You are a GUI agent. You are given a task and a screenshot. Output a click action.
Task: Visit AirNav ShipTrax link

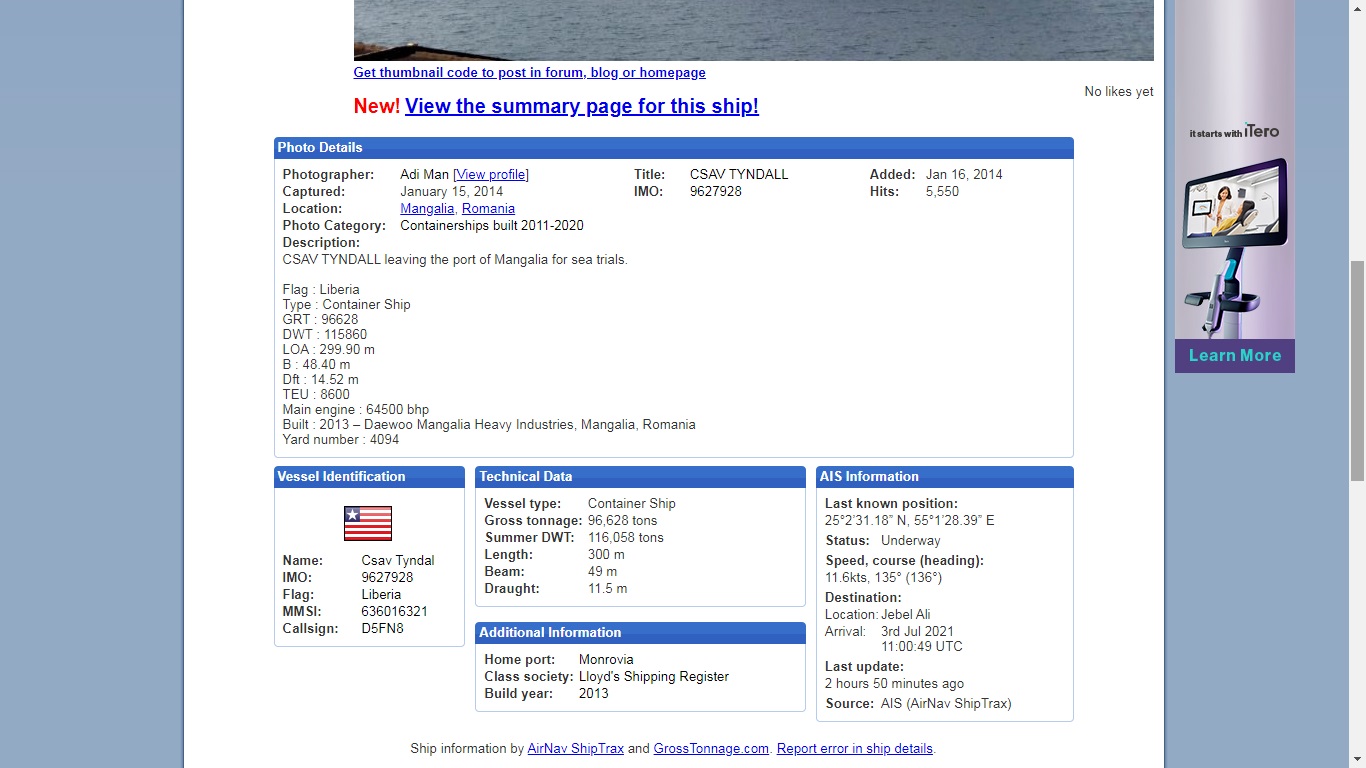576,749
